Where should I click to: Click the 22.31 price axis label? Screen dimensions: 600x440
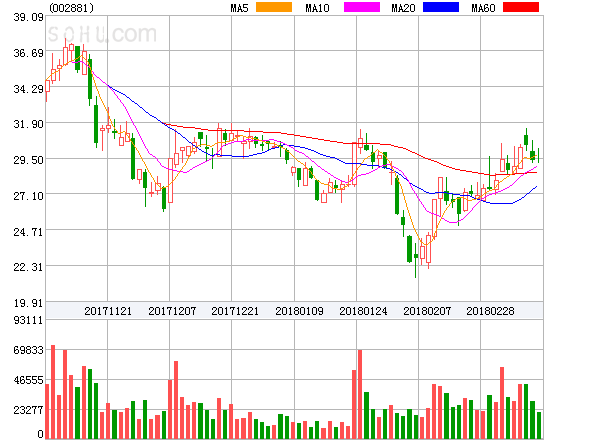tap(28, 267)
